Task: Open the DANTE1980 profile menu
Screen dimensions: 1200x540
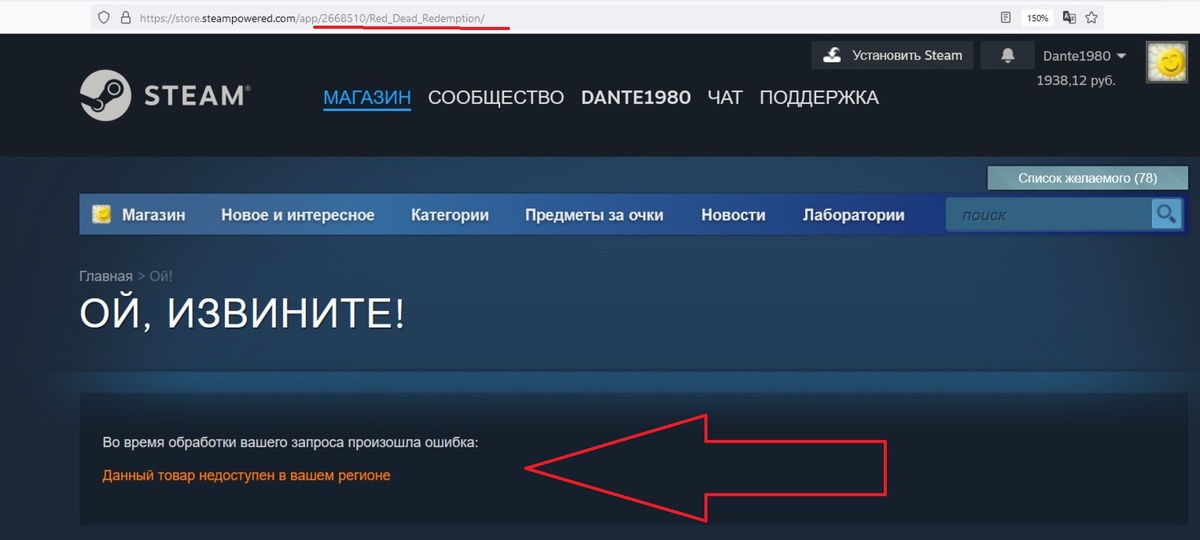Action: [636, 98]
